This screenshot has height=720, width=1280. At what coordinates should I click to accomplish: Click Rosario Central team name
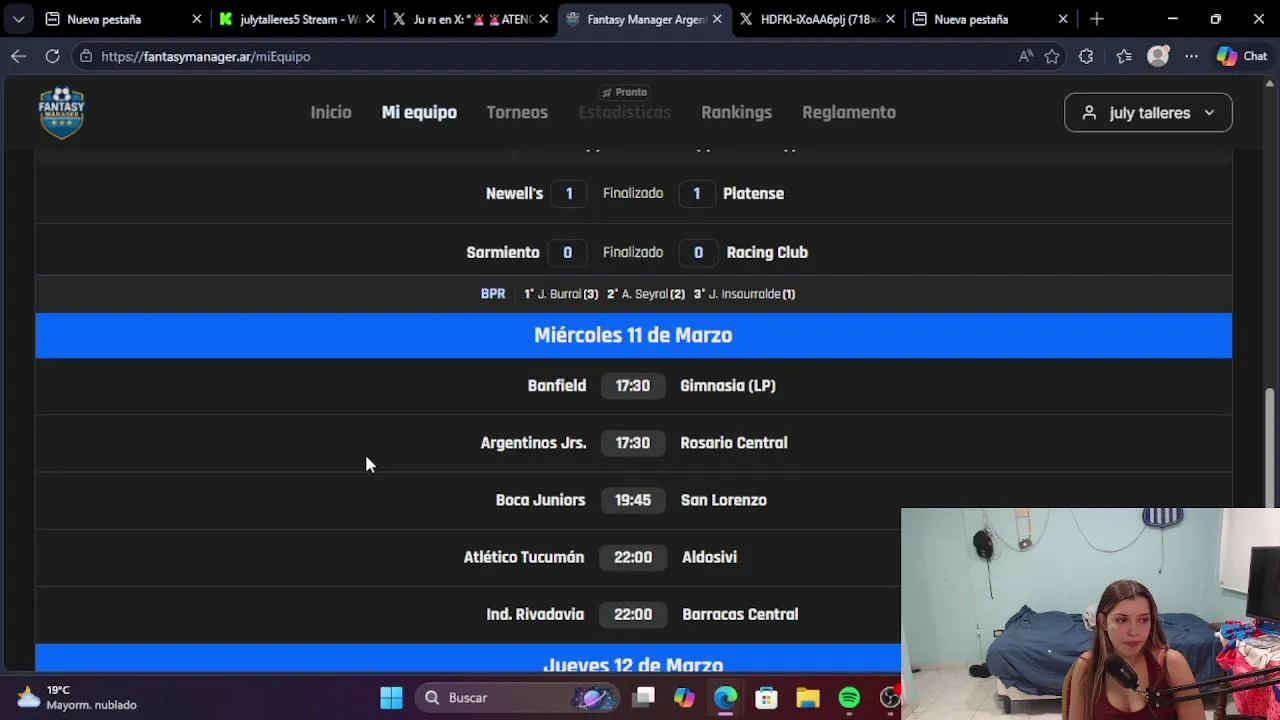click(734, 442)
